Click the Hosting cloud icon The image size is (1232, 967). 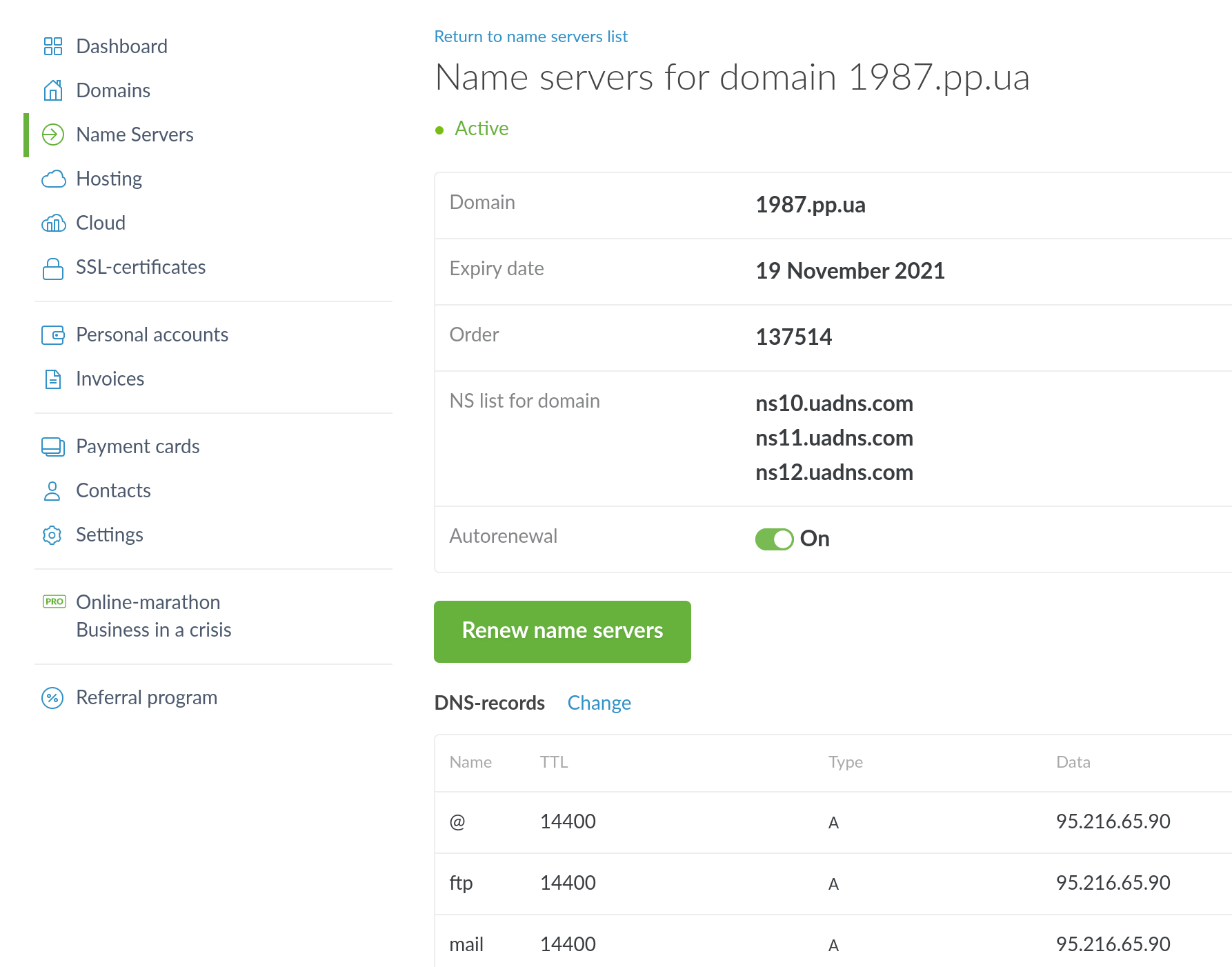click(x=53, y=179)
